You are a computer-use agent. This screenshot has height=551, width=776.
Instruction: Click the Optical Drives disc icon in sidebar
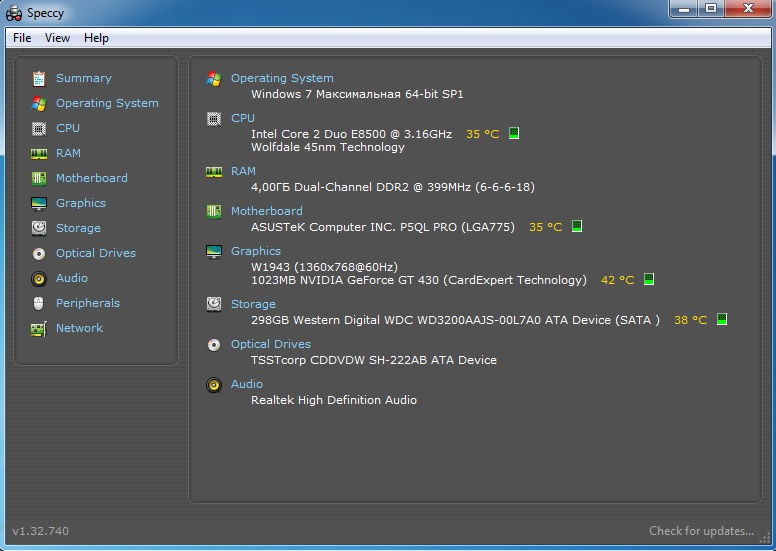[x=39, y=253]
